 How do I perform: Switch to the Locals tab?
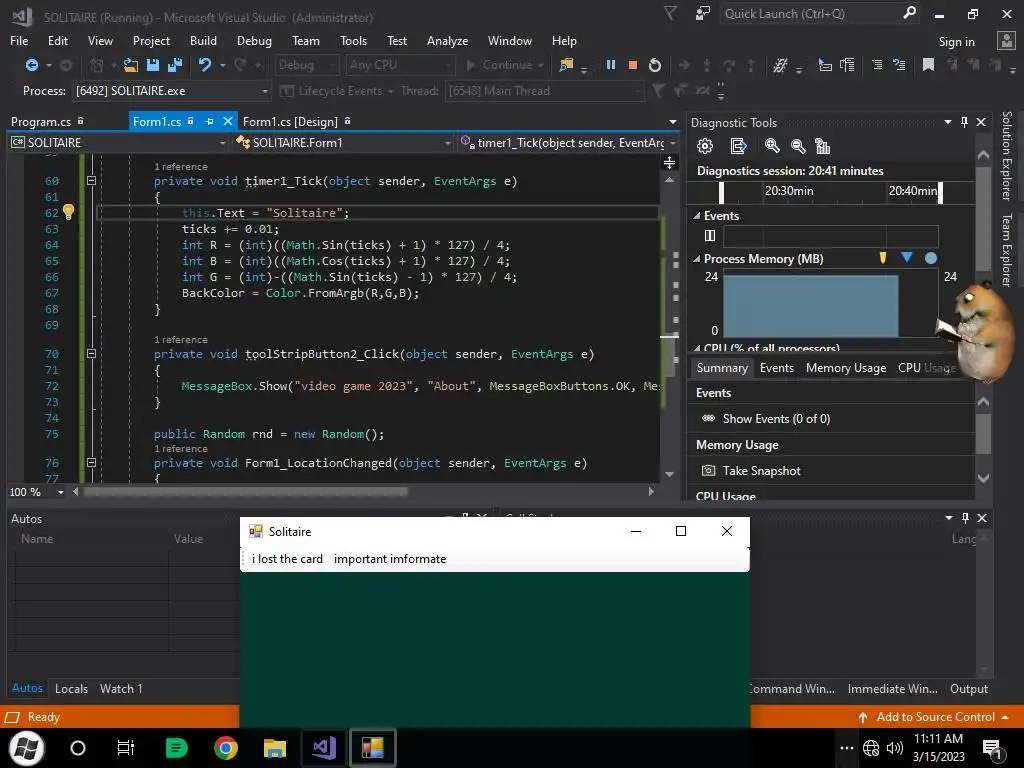[x=71, y=688]
